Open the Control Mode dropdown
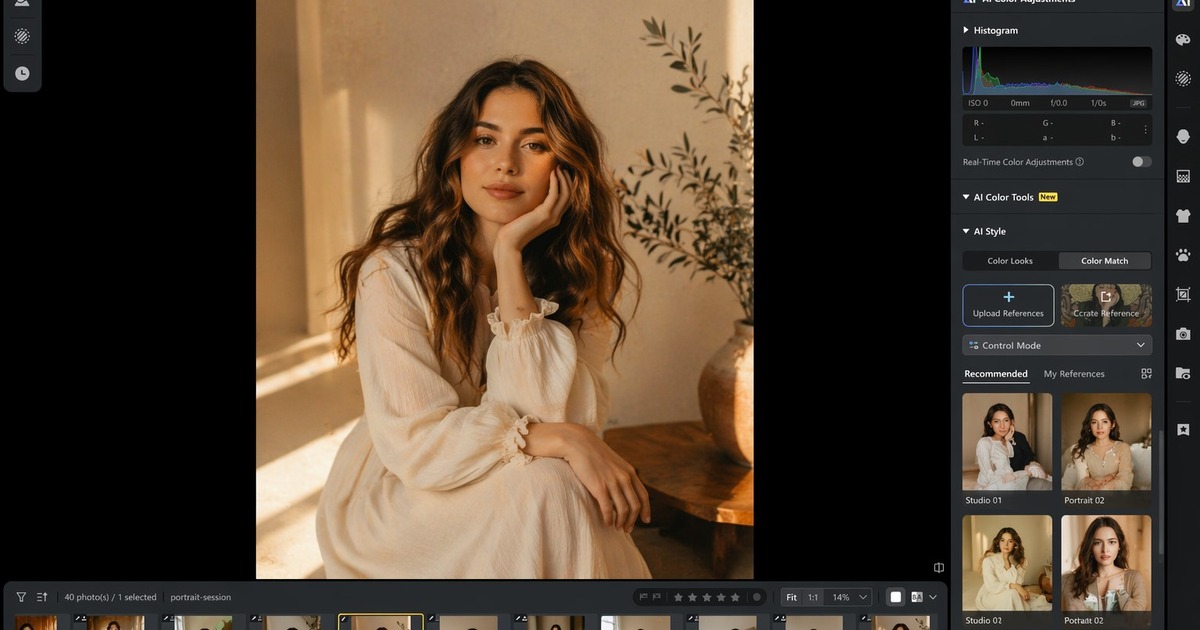Screen dimensions: 1200x630 point(1057,345)
